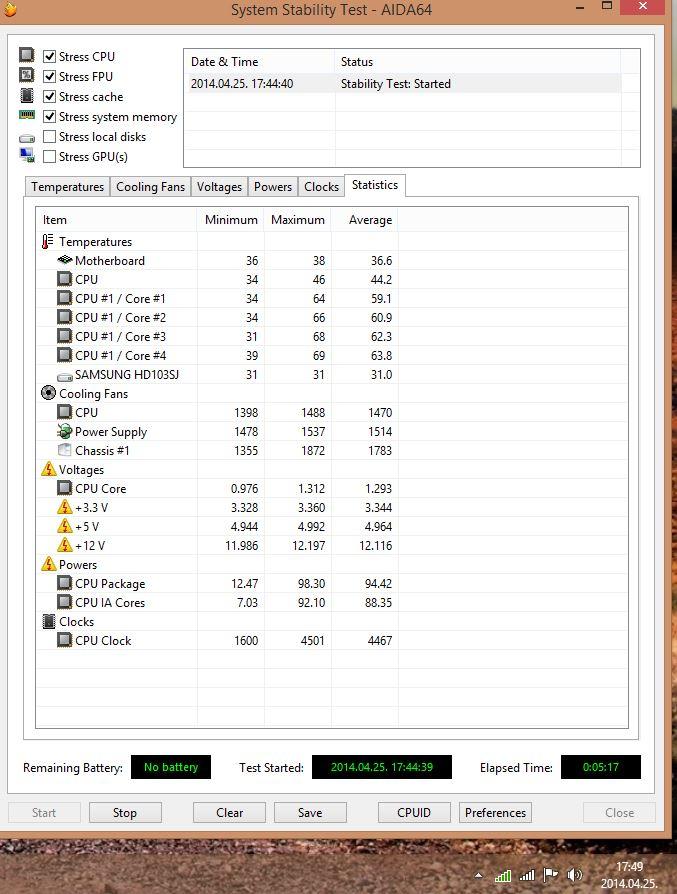
Task: Click the CPU chip icon beside Stress CPU
Action: point(26,55)
